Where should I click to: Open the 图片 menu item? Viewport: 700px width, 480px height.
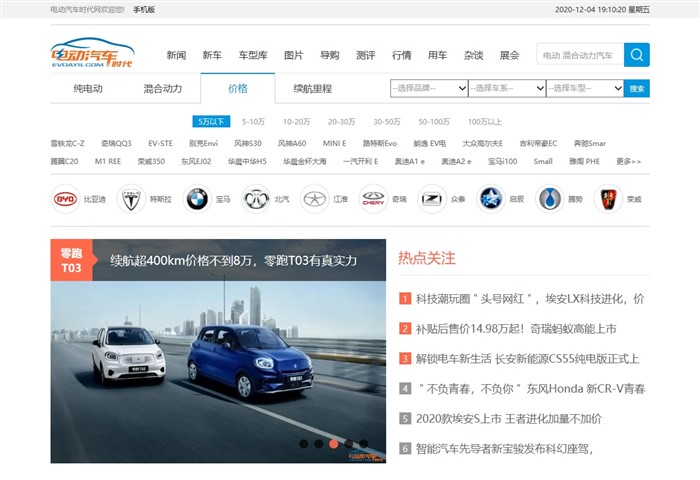(294, 55)
